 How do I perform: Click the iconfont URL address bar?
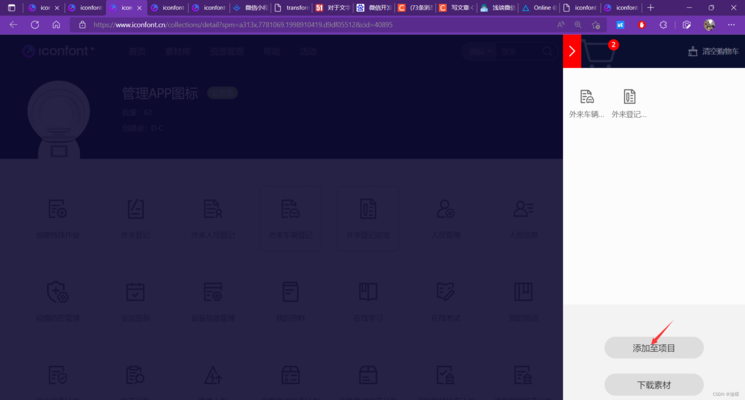tap(300, 24)
